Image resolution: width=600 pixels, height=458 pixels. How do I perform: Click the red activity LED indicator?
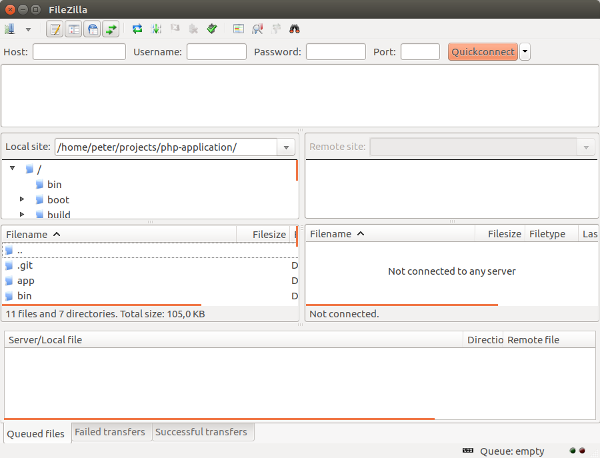coord(582,450)
